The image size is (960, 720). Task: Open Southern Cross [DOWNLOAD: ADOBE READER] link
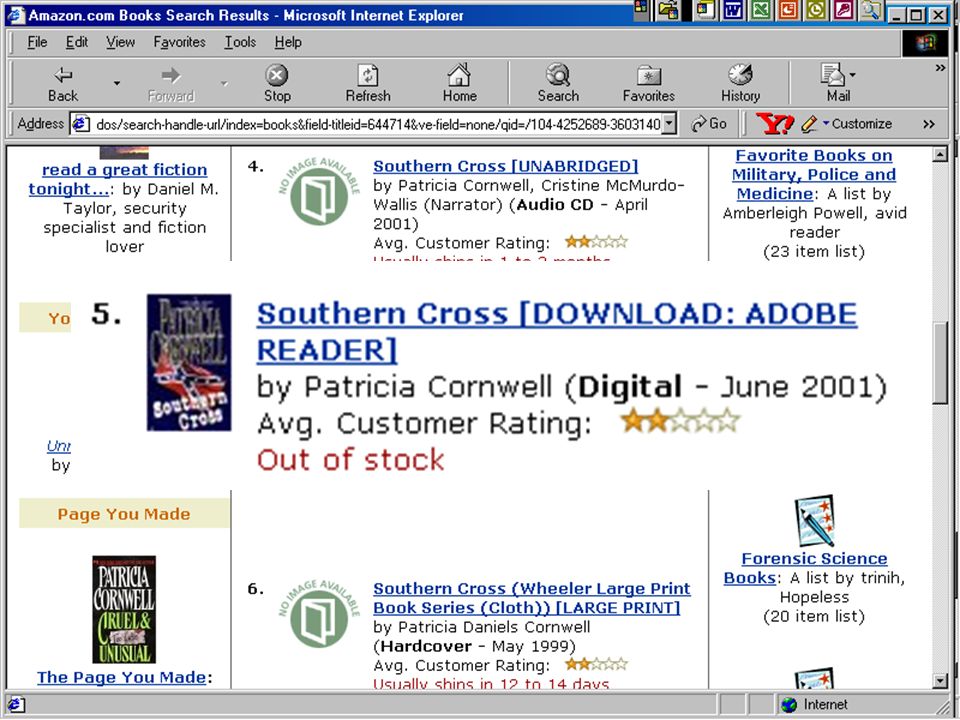[x=557, y=332]
